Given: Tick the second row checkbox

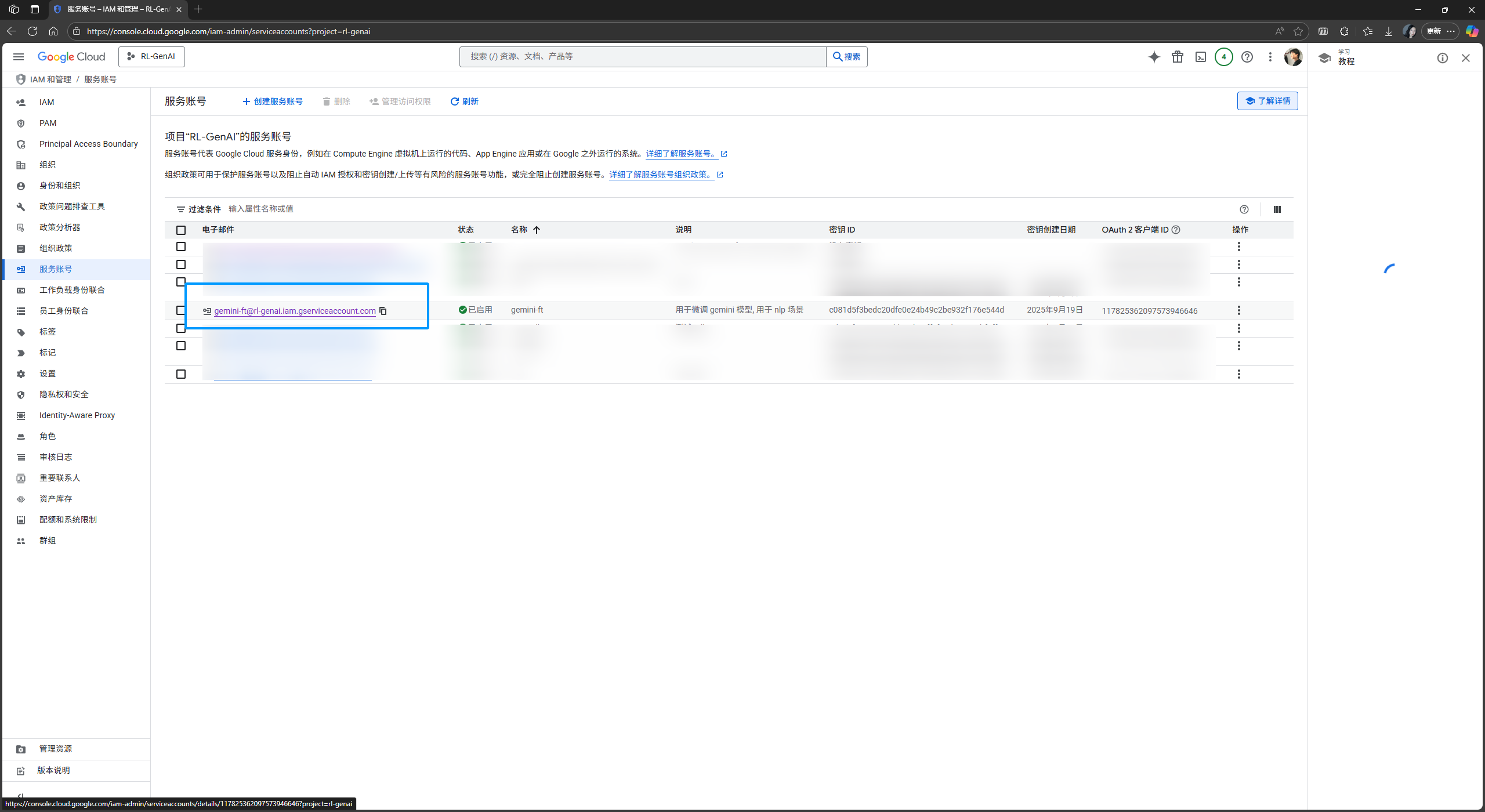Looking at the screenshot, I should (x=181, y=264).
